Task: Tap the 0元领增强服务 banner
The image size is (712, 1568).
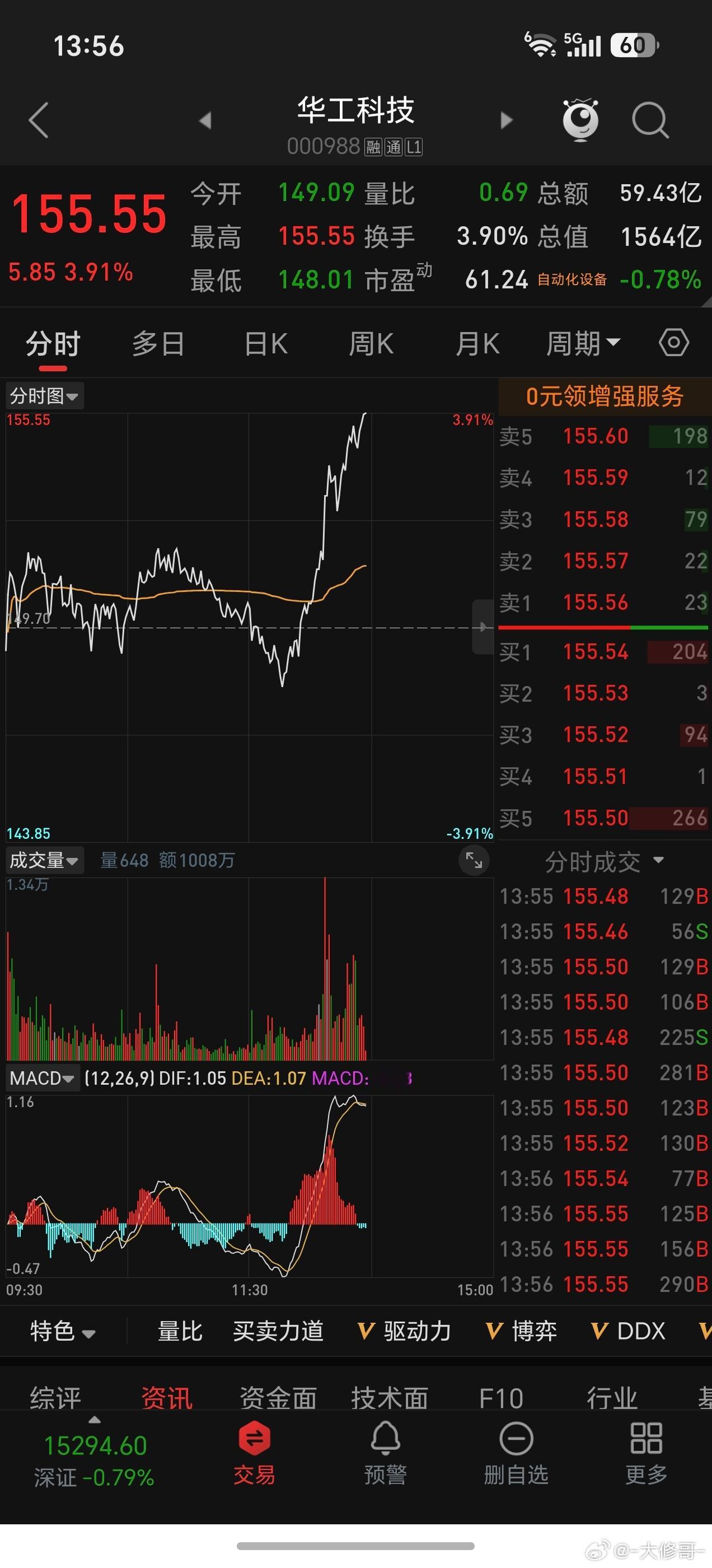Action: click(605, 396)
